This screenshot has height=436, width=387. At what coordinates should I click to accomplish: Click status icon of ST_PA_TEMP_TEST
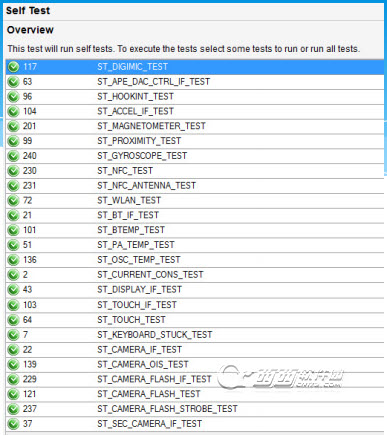click(13, 245)
